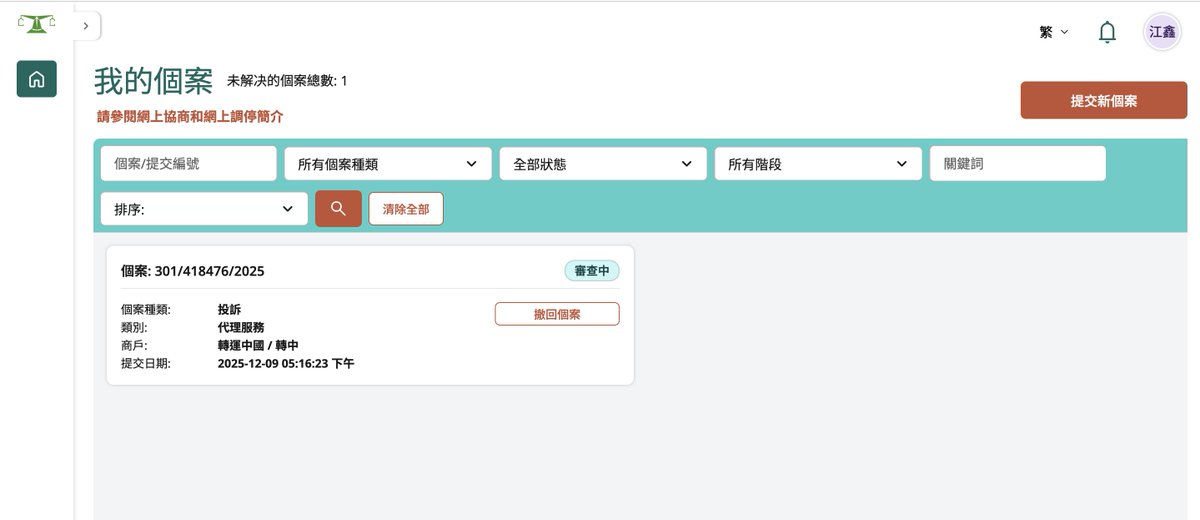Select the submission date 2025-12-09 05:16:23 下午
The height and width of the screenshot is (520, 1200).
tap(286, 364)
